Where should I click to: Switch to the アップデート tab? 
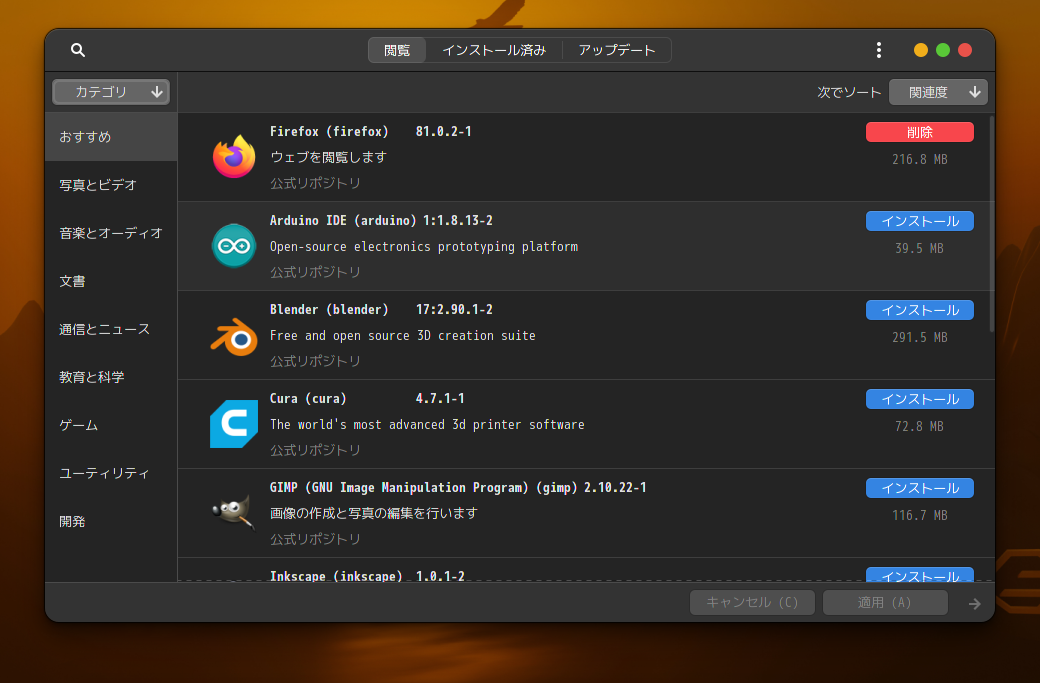click(x=616, y=50)
